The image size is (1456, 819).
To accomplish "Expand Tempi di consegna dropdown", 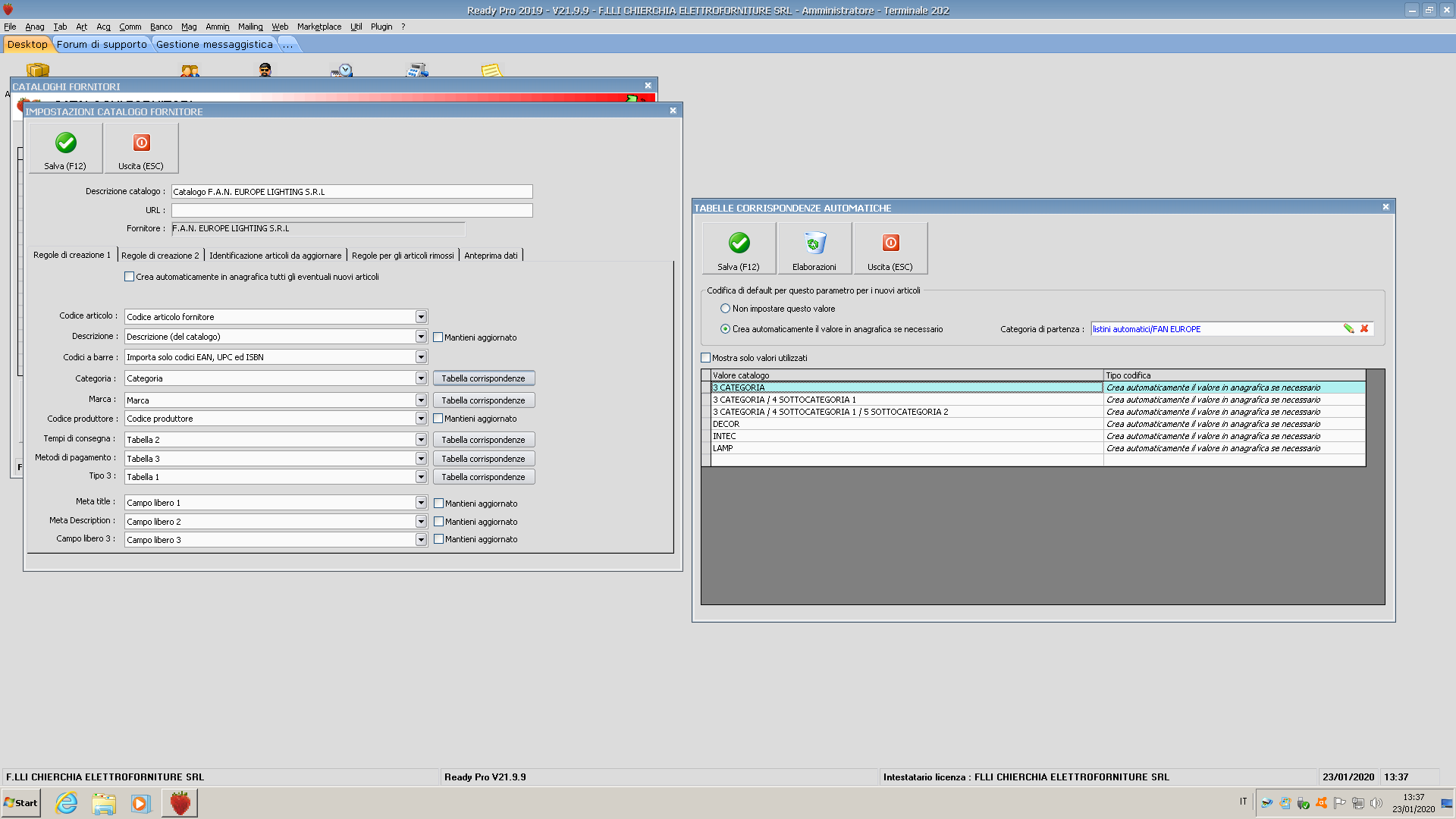I will [x=421, y=440].
